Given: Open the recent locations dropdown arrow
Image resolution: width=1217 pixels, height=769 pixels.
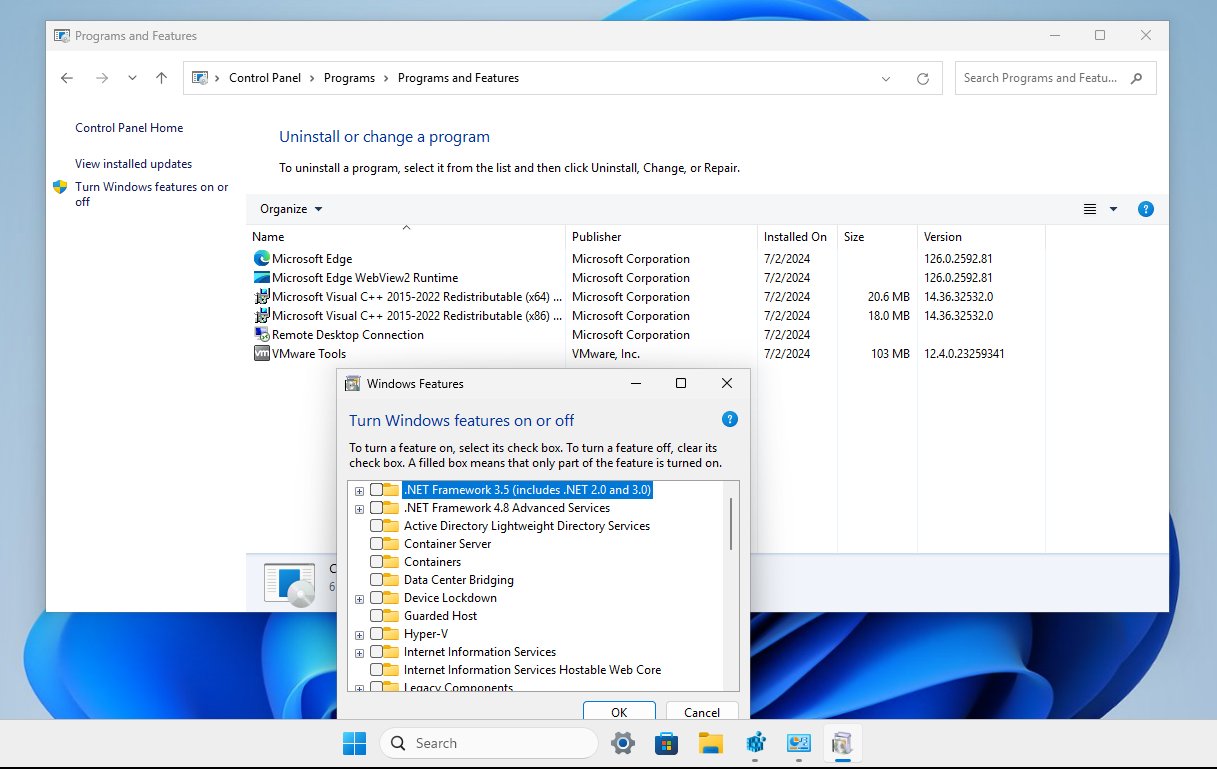Looking at the screenshot, I should (132, 78).
